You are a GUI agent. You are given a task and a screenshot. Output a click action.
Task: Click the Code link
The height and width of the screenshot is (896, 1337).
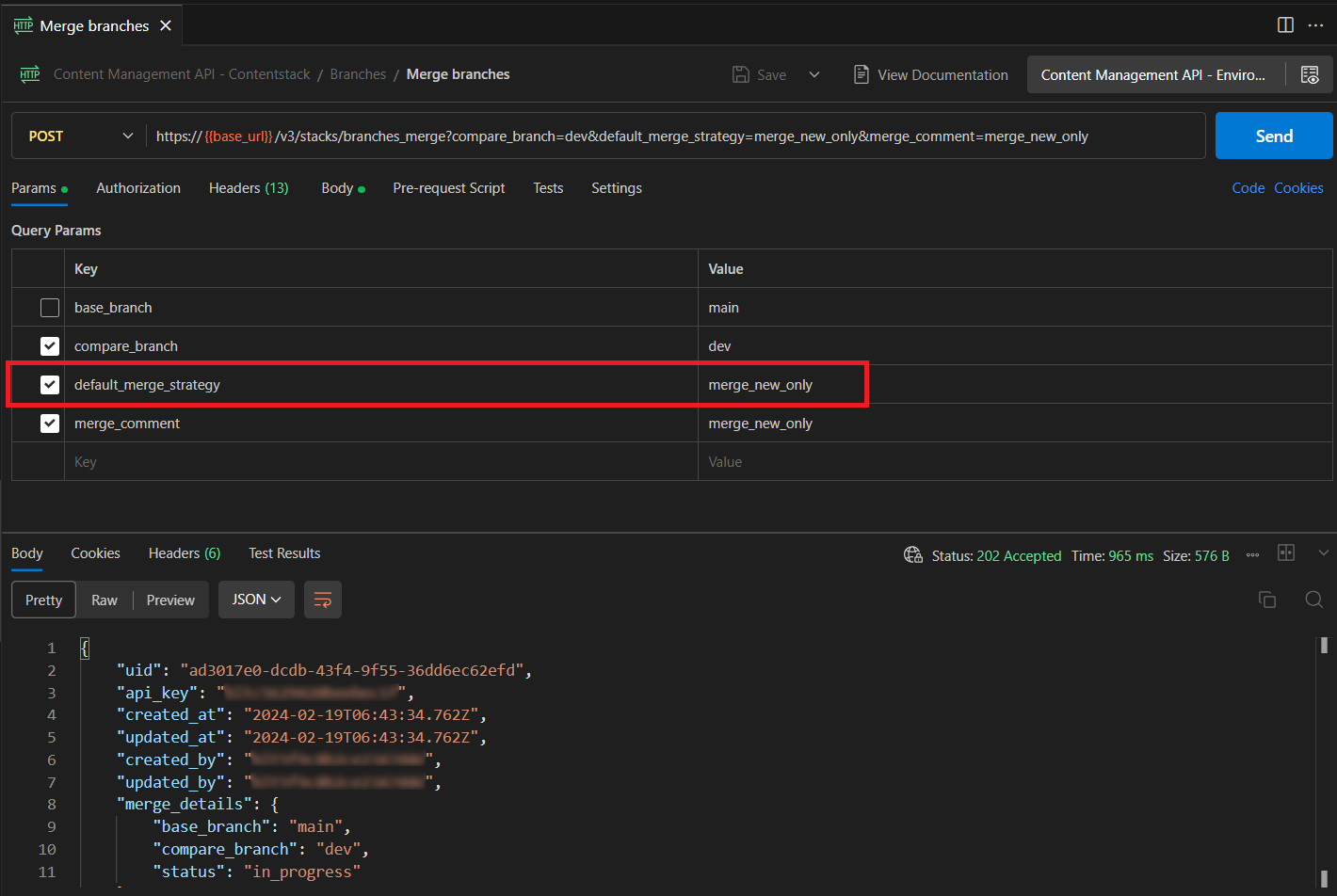[x=1248, y=188]
